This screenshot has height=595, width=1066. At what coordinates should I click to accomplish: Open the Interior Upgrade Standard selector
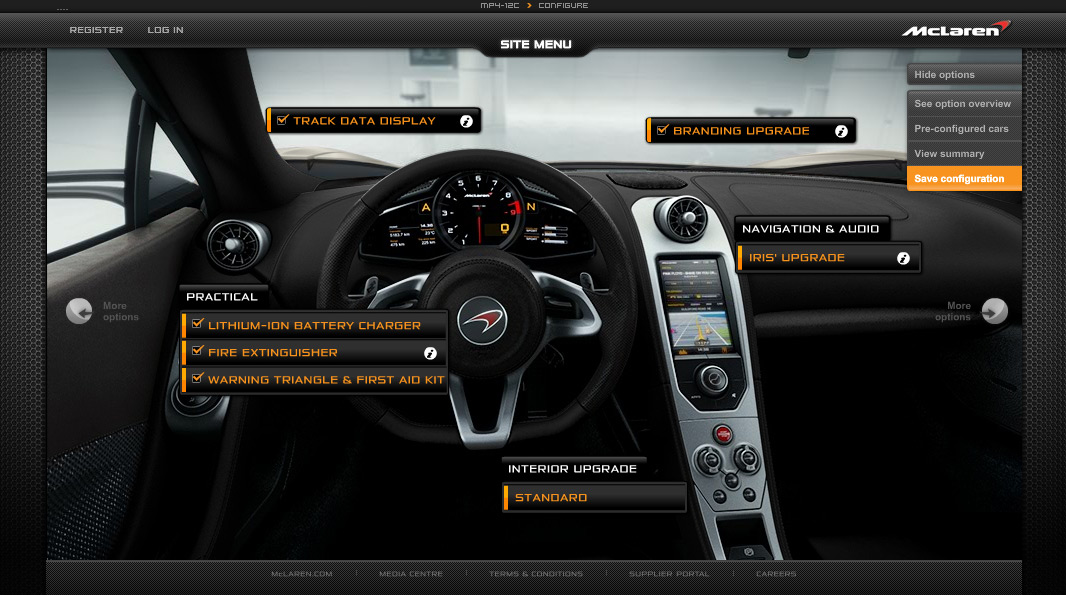pos(596,498)
